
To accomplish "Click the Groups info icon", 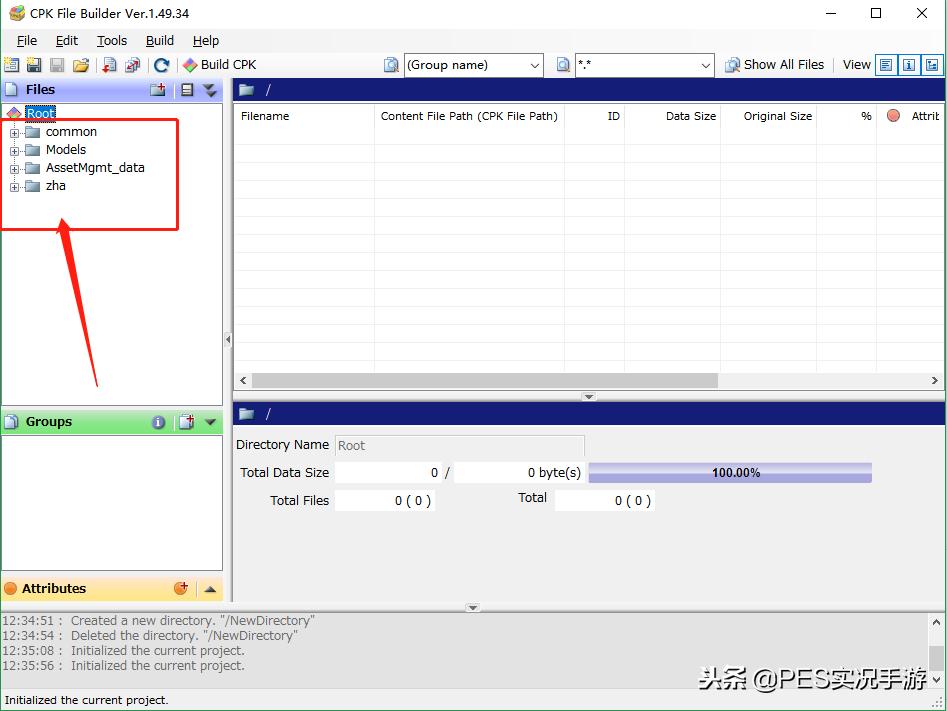I will point(158,422).
